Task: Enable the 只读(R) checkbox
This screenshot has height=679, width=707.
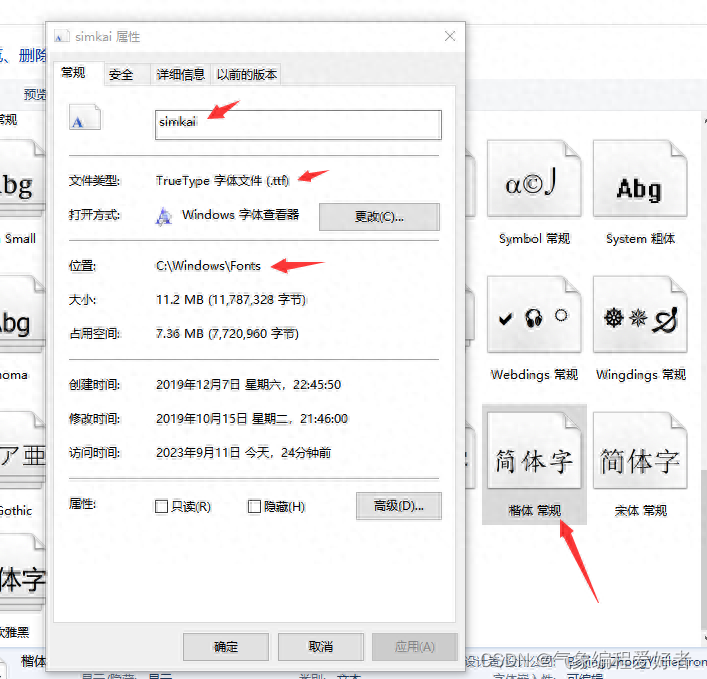Action: click(161, 507)
